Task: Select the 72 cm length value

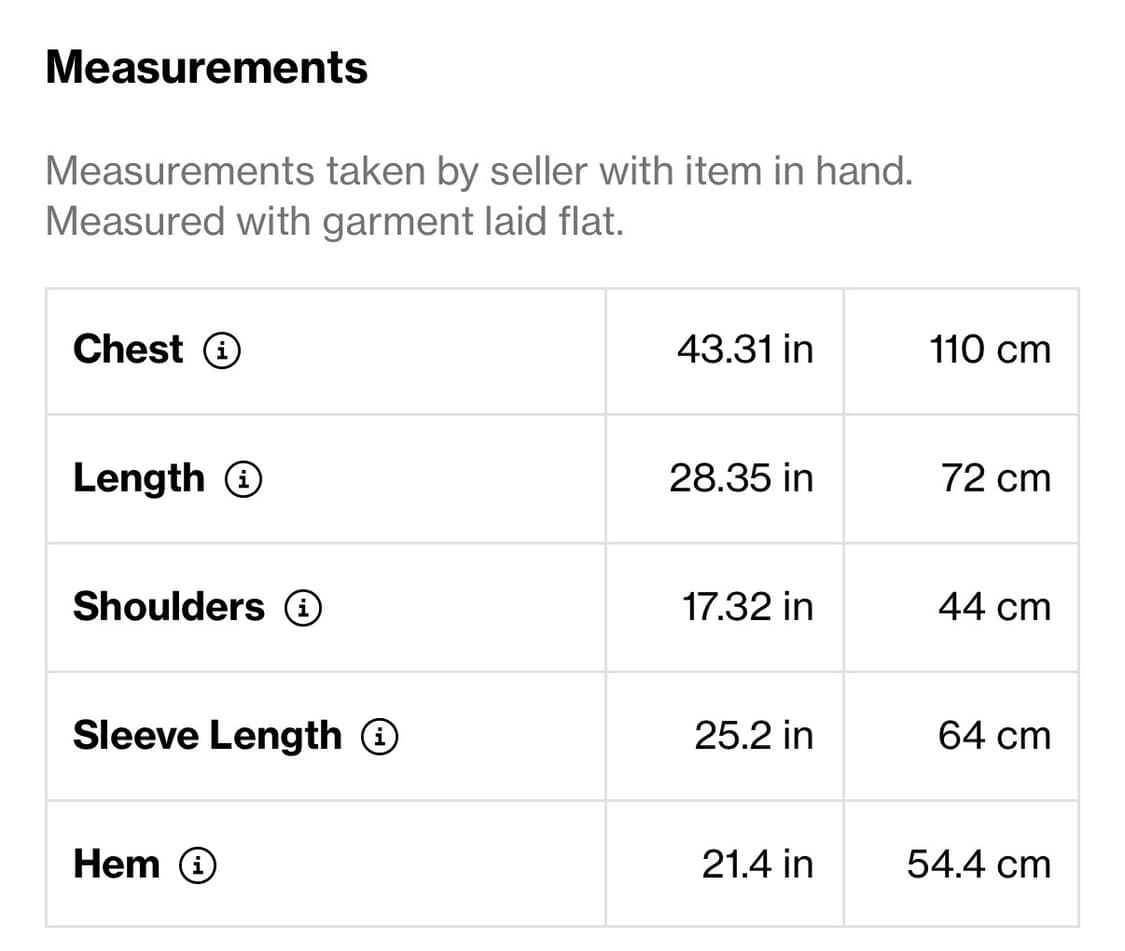Action: 996,479
